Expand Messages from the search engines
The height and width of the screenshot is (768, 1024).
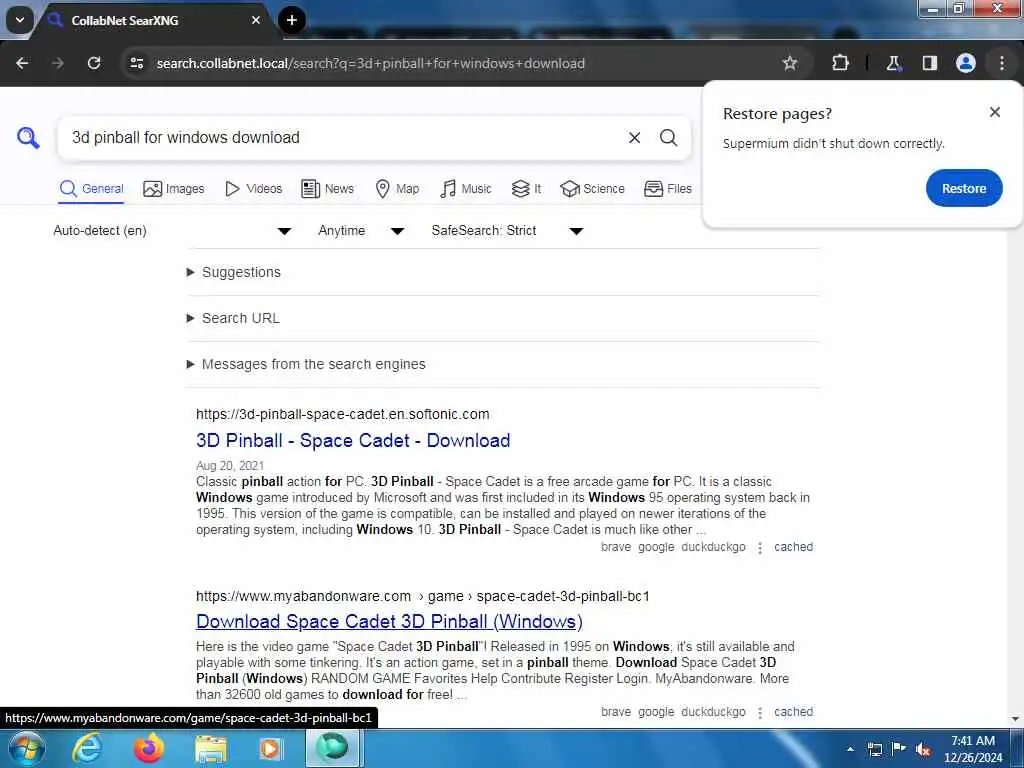(x=306, y=364)
